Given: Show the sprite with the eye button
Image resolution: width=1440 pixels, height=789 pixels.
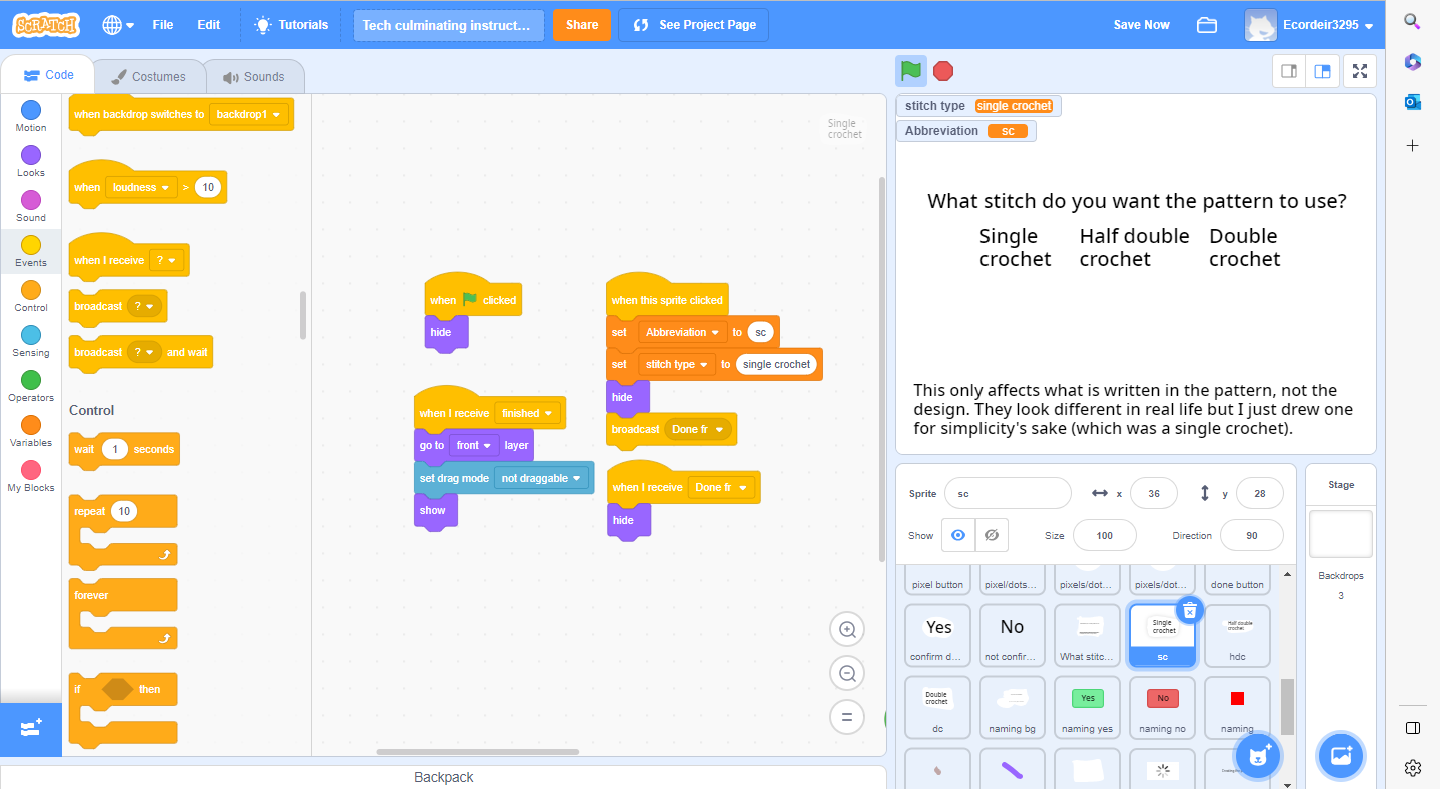Looking at the screenshot, I should coord(958,535).
